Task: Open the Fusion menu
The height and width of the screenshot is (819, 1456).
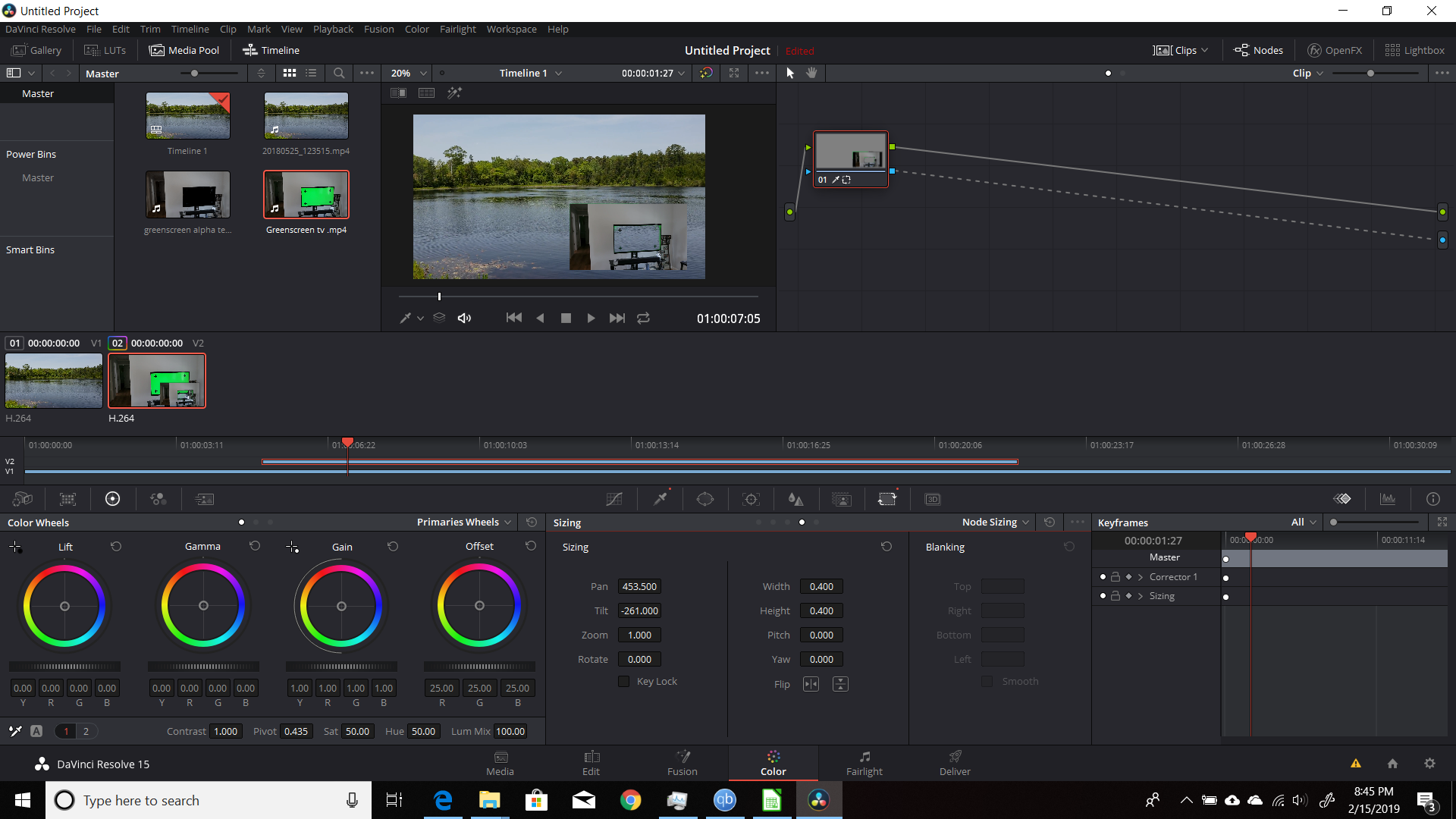Action: pyautogui.click(x=378, y=29)
